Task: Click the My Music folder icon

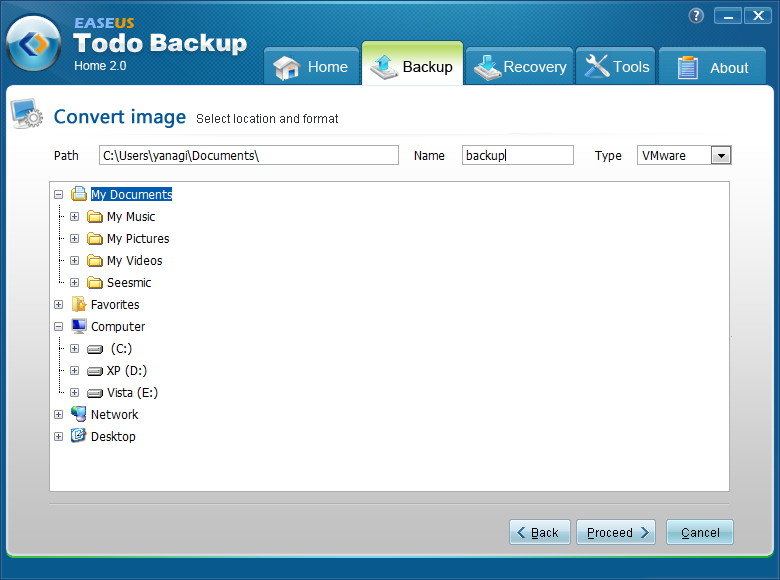Action: coord(95,216)
